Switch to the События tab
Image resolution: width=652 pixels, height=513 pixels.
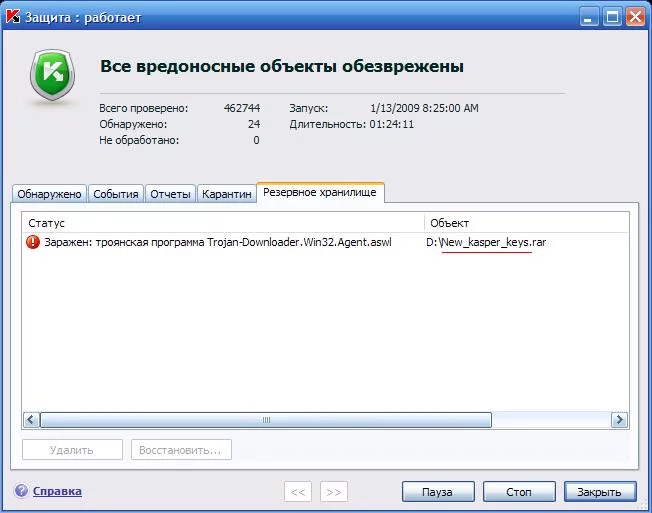point(116,194)
